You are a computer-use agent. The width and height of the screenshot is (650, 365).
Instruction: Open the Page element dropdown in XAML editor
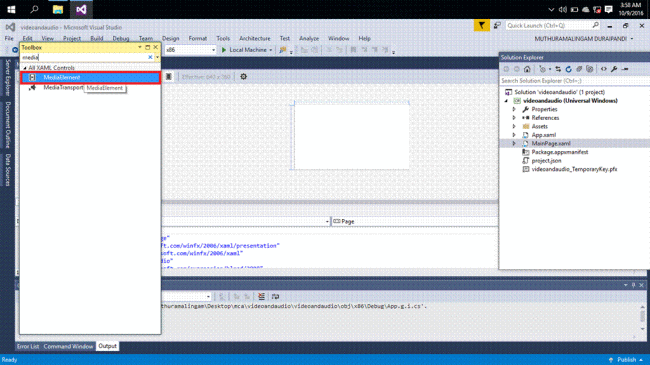414,221
